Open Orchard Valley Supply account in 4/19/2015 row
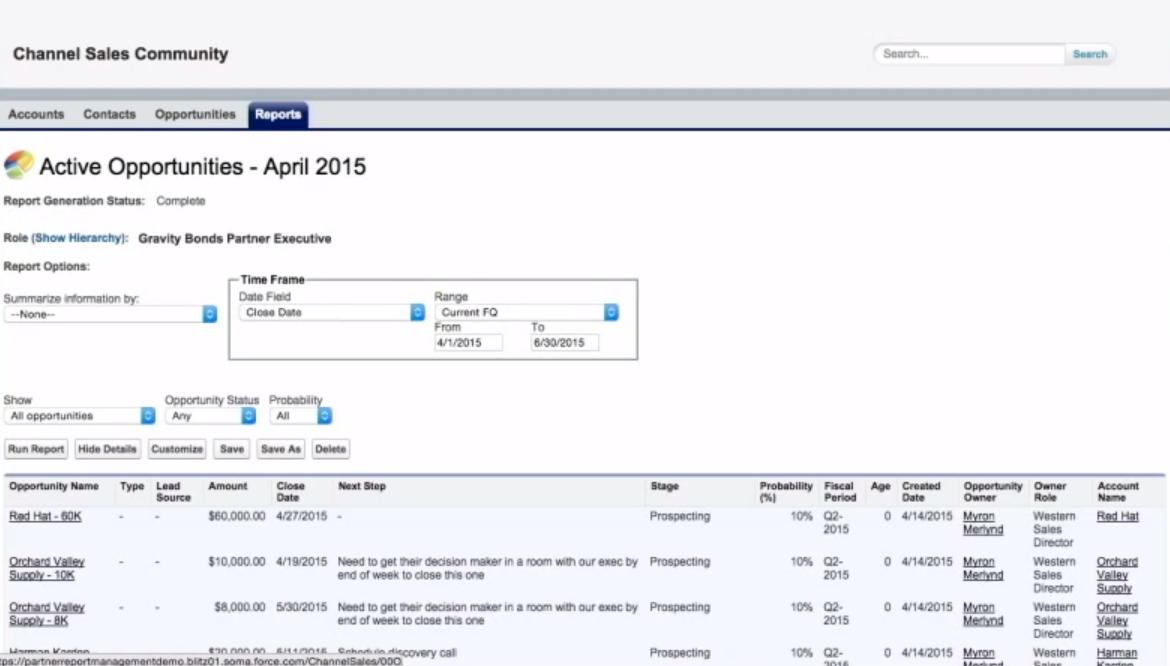Screen dimensions: 1170x666 click(x=1117, y=575)
